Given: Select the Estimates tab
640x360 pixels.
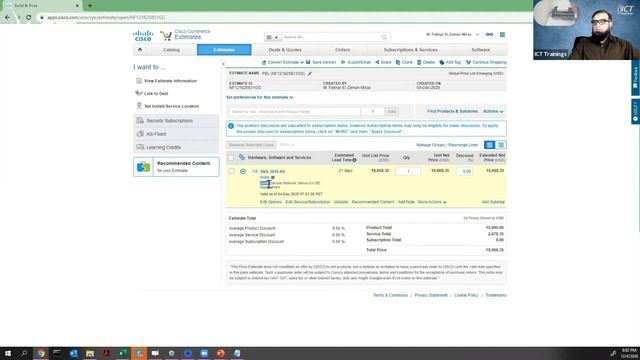Looking at the screenshot, I should pyautogui.click(x=224, y=50).
